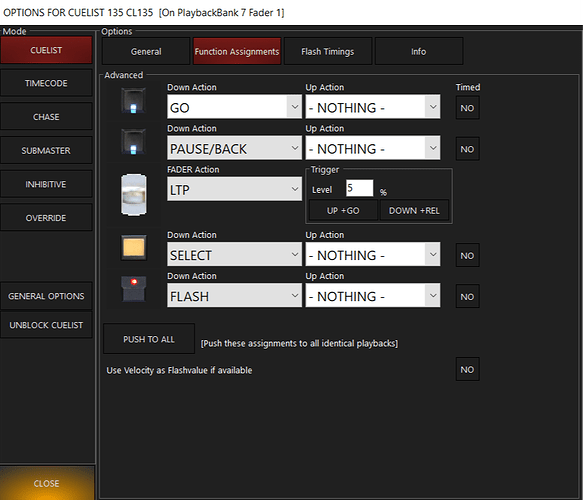Open the Info tab
The width and height of the screenshot is (583, 500).
click(419, 51)
